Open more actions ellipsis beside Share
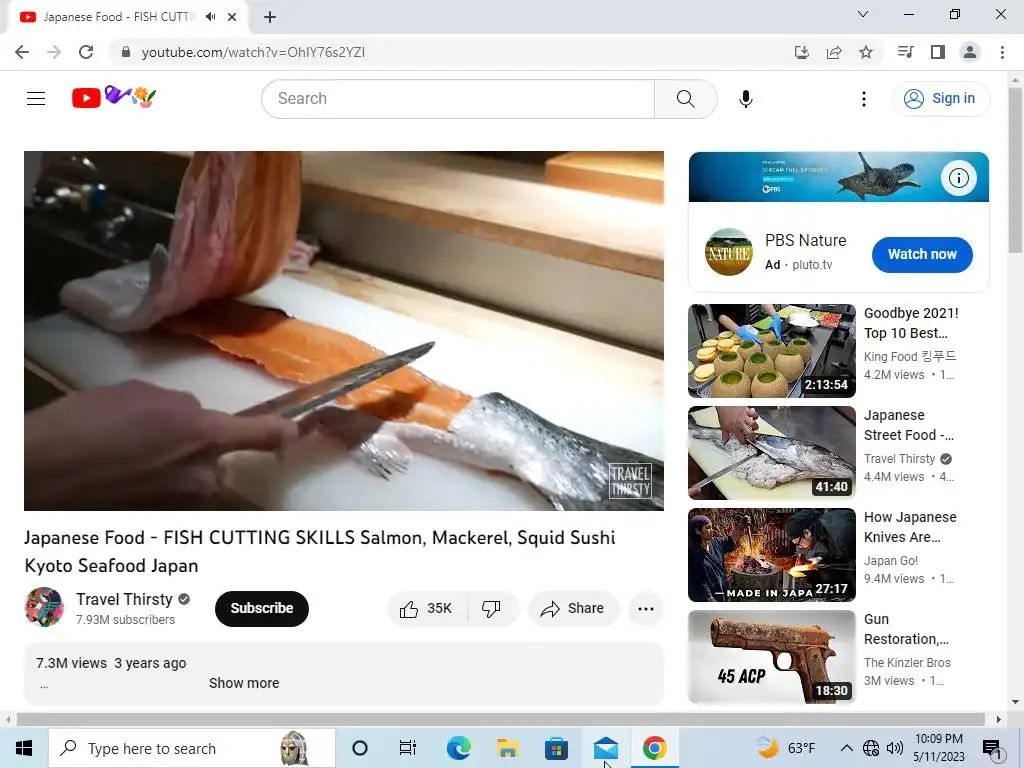Viewport: 1024px width, 768px height. pos(646,609)
